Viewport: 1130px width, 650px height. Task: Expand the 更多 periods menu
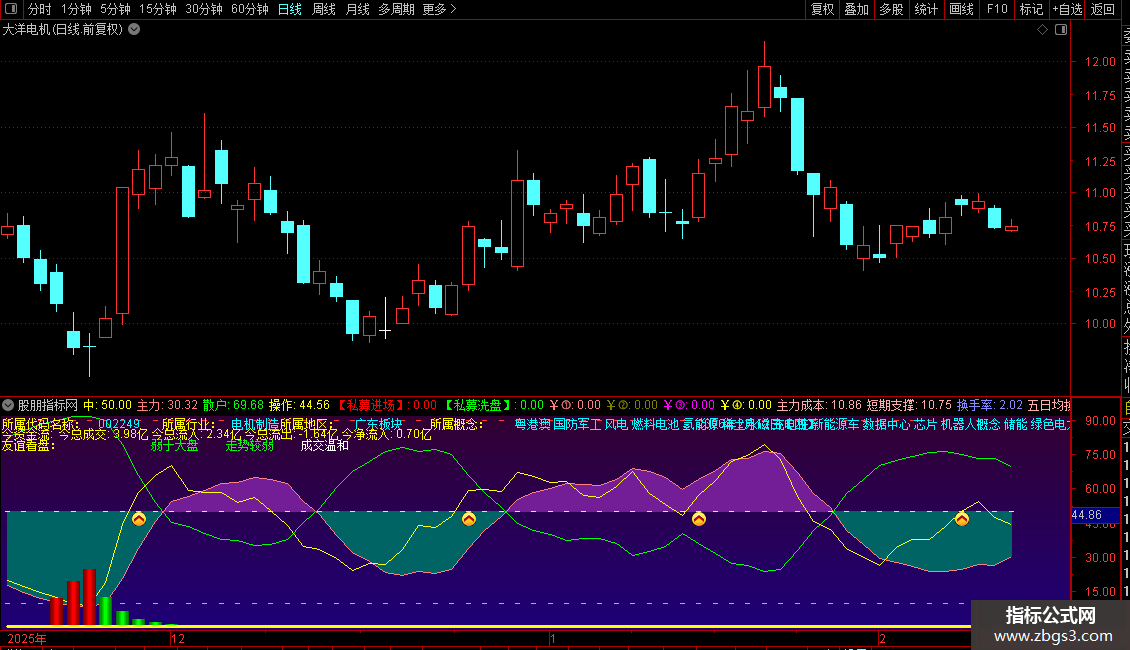[x=439, y=9]
